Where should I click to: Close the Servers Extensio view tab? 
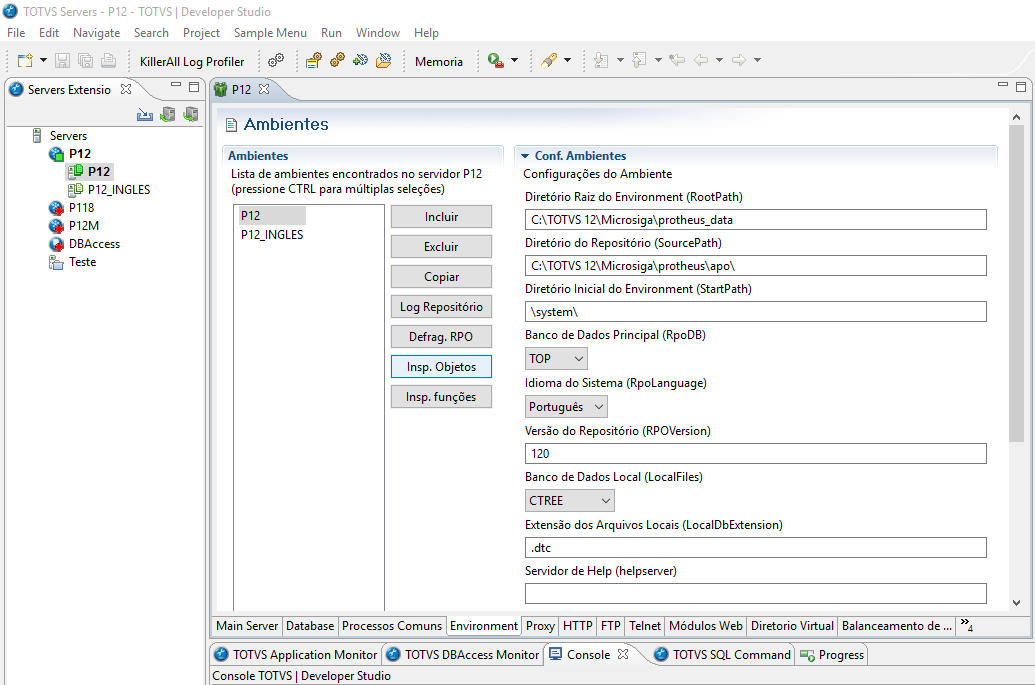tap(126, 89)
